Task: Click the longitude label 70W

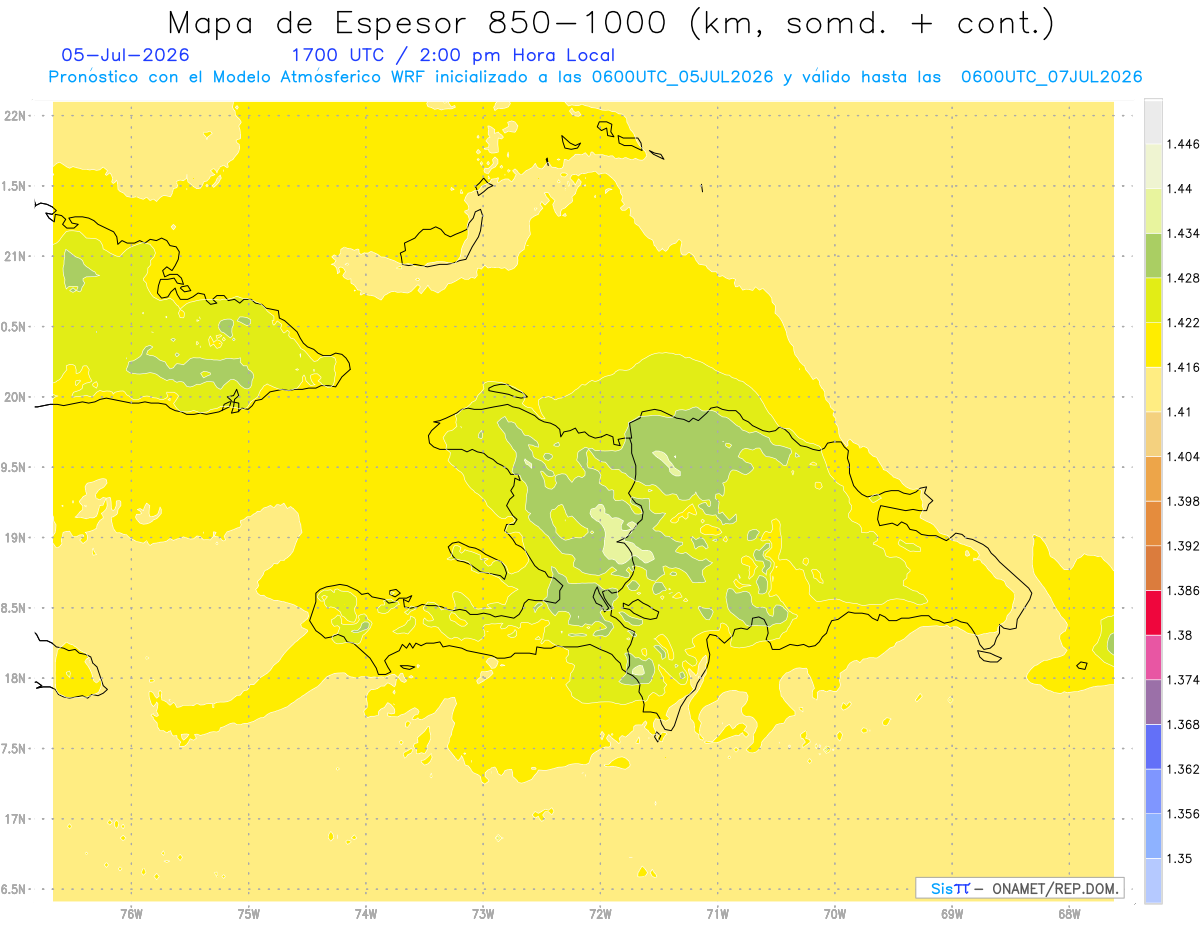Action: pyautogui.click(x=835, y=913)
